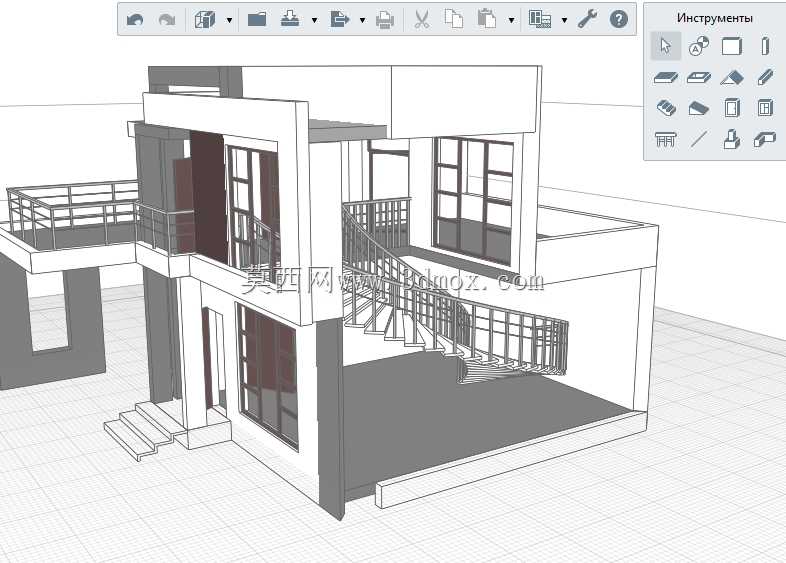Viewport: 786px width, 563px height.
Task: Select the extruded profile tool
Action: coord(765,139)
